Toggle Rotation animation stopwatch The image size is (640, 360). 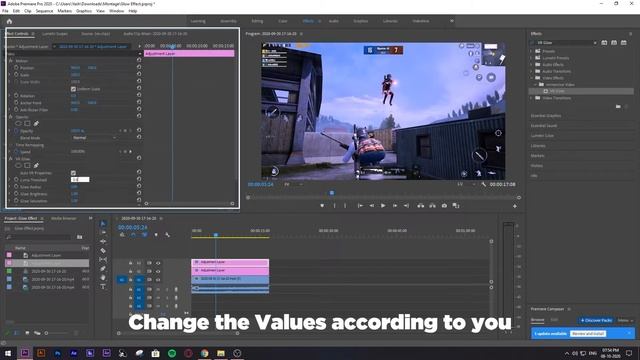tap(16, 96)
